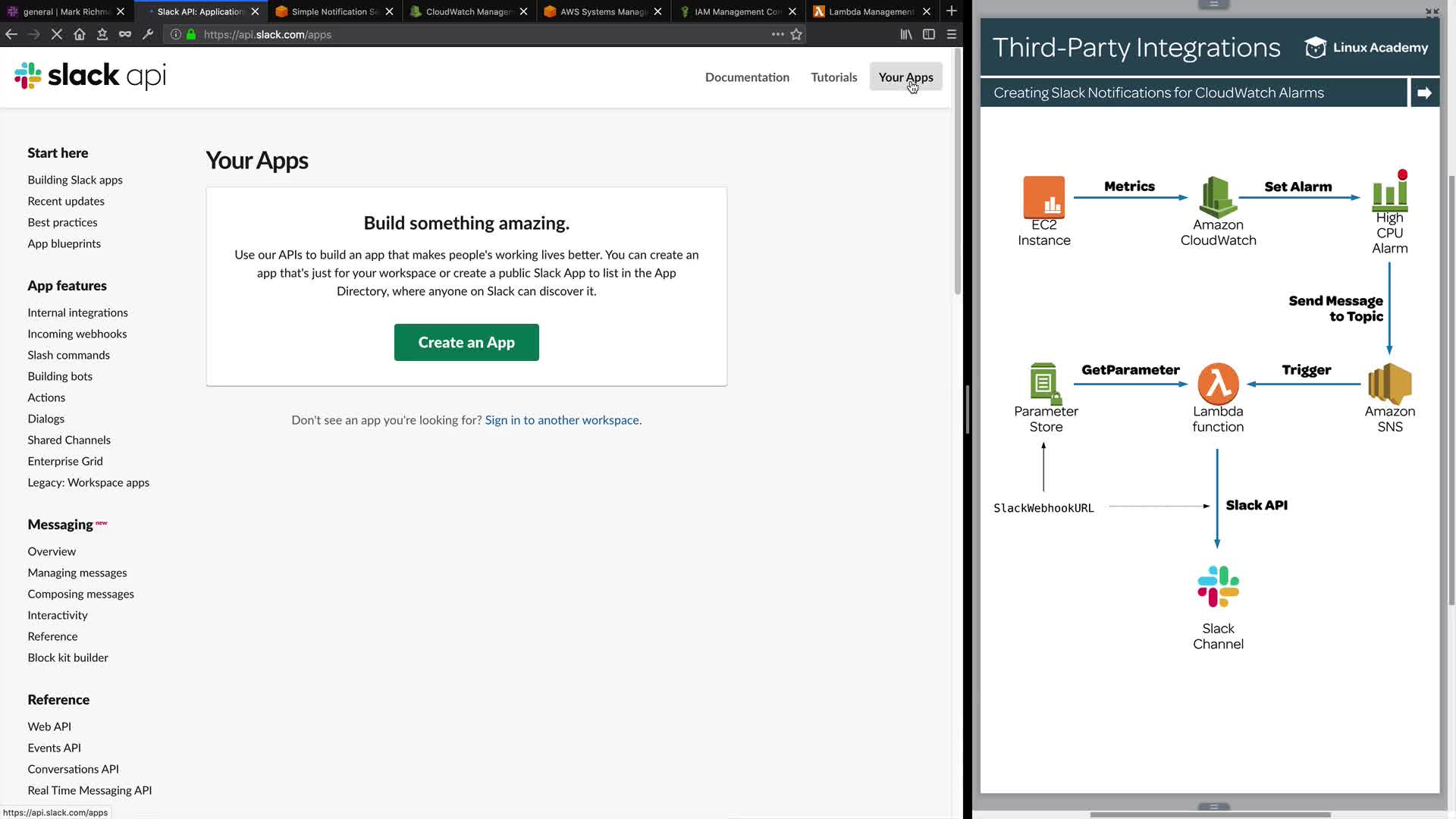Open the Firefox library icon
Viewport: 1456px width, 819px height.
coord(906,34)
